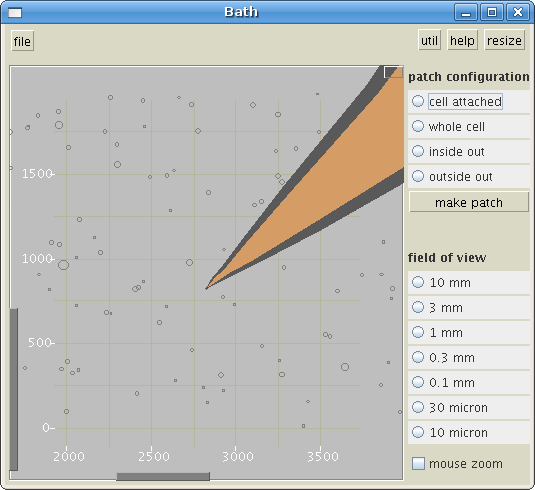Open the util menu
Screen dimensions: 535x490
point(429,40)
